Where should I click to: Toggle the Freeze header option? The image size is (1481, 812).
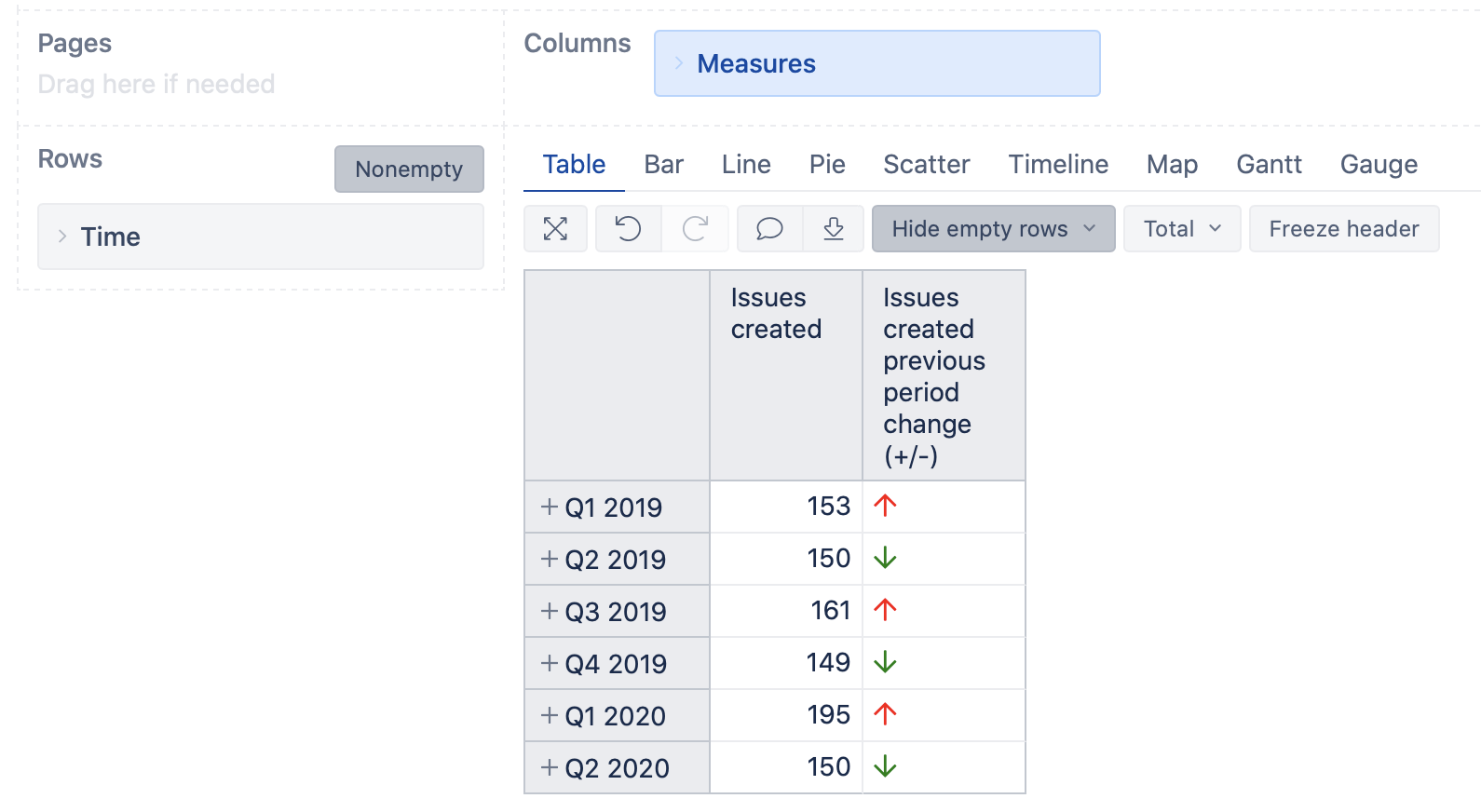(1344, 229)
